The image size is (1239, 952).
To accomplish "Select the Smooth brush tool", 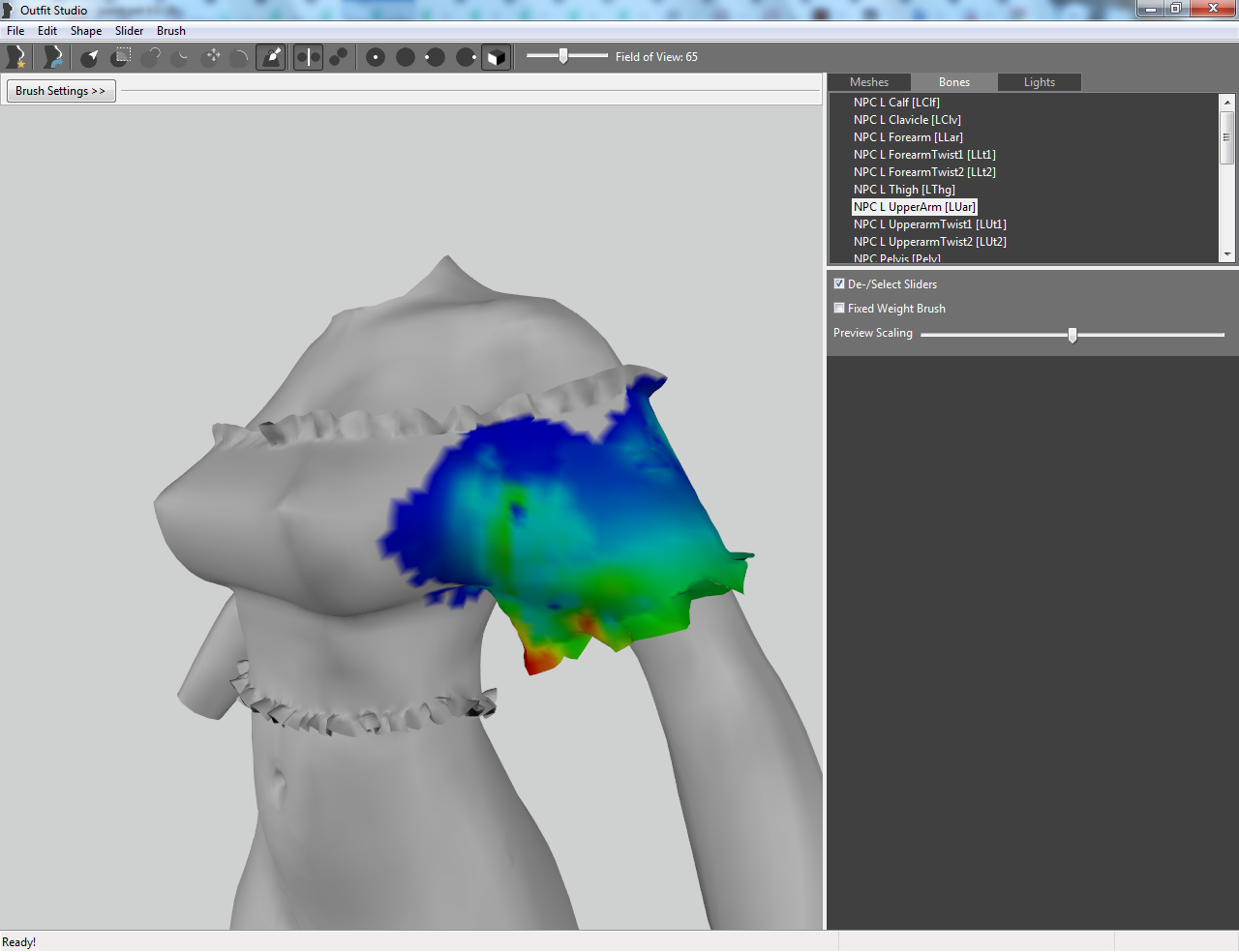I will [x=241, y=57].
